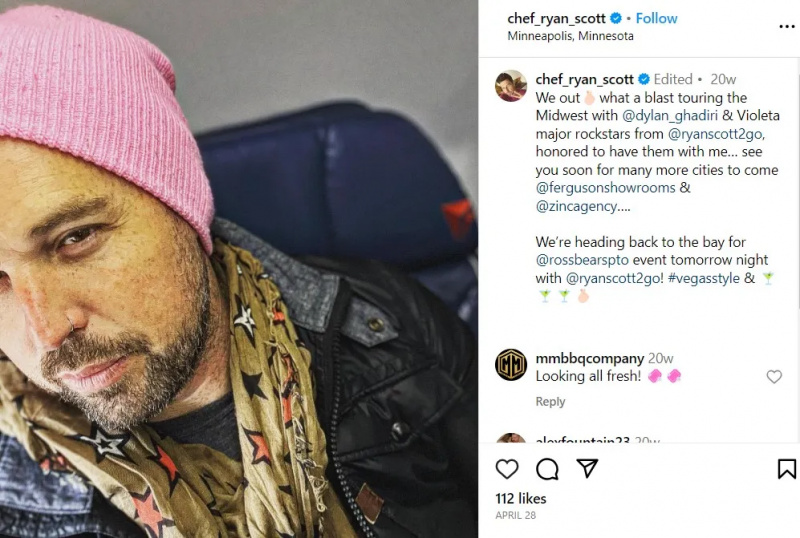Like the mmbbqcompany comment heart
The height and width of the screenshot is (538, 800).
coord(774,377)
